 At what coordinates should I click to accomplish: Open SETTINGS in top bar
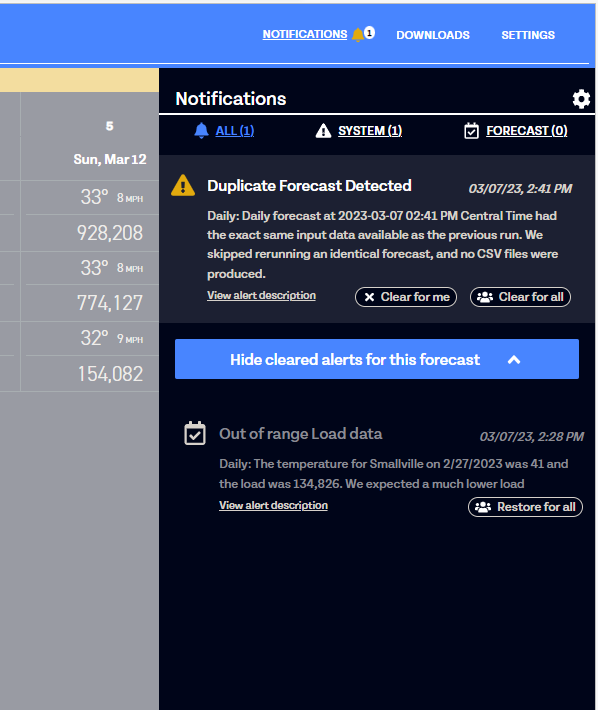pos(528,35)
